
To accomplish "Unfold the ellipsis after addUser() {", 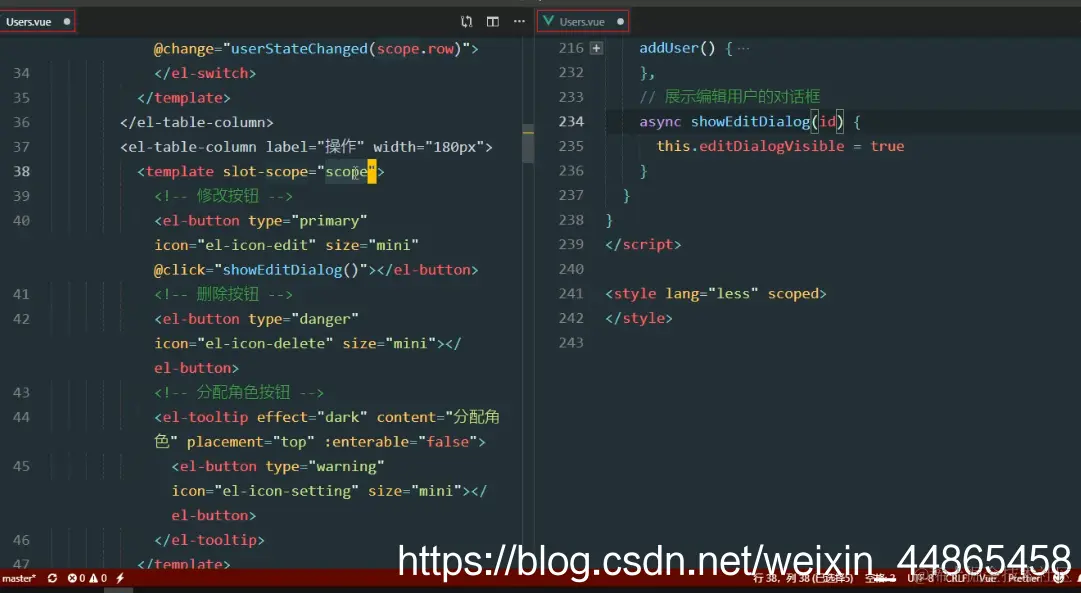I will pos(743,48).
